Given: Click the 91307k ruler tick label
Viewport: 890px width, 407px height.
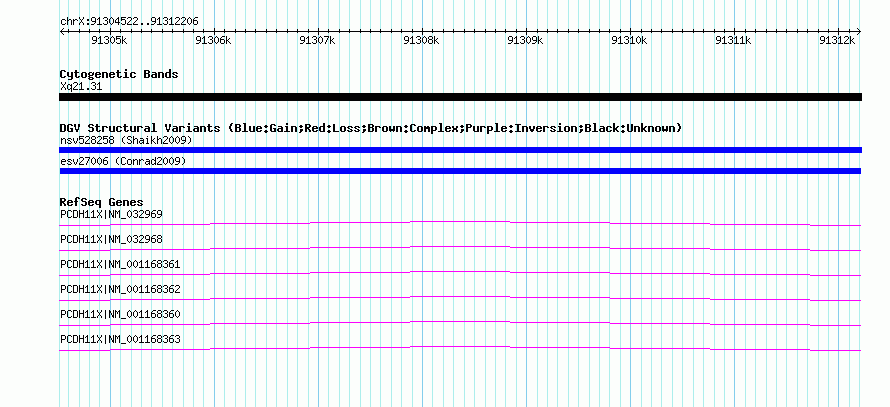Looking at the screenshot, I should pyautogui.click(x=317, y=40).
